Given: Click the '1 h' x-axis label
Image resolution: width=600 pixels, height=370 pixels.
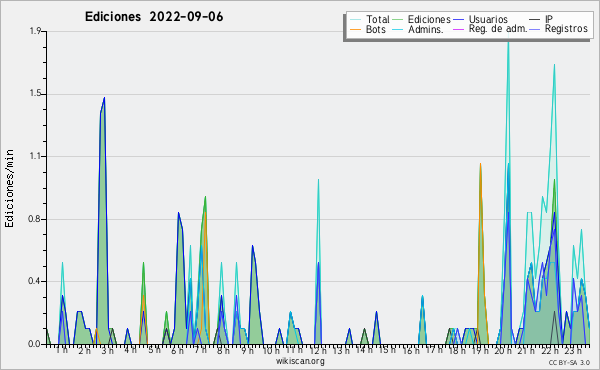Looking at the screenshot, I should (62, 350).
